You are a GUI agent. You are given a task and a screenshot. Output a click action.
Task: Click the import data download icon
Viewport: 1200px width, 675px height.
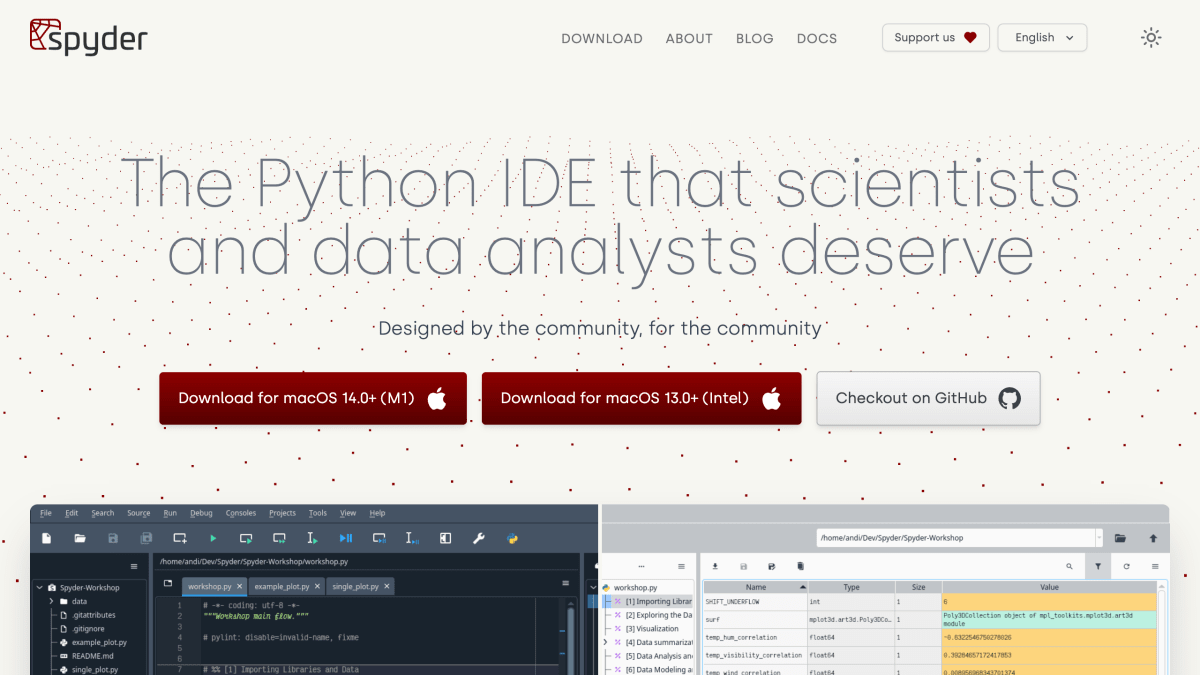(715, 566)
